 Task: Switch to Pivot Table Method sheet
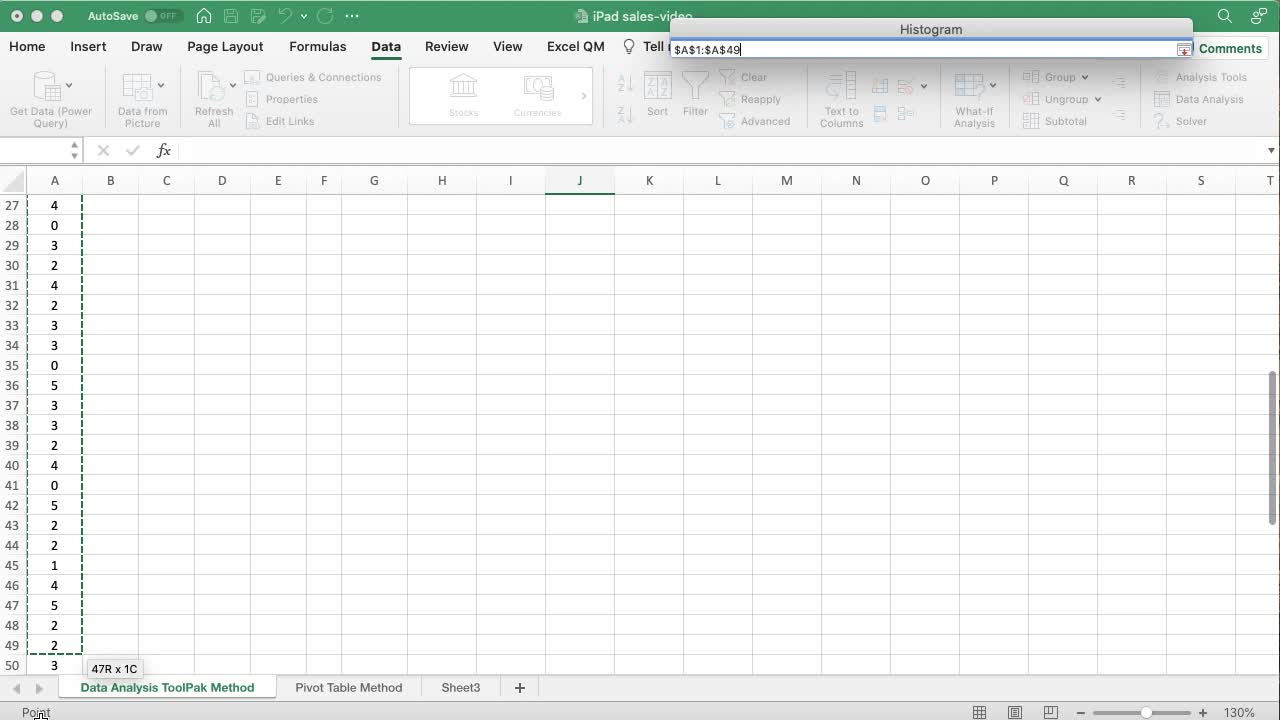click(348, 687)
